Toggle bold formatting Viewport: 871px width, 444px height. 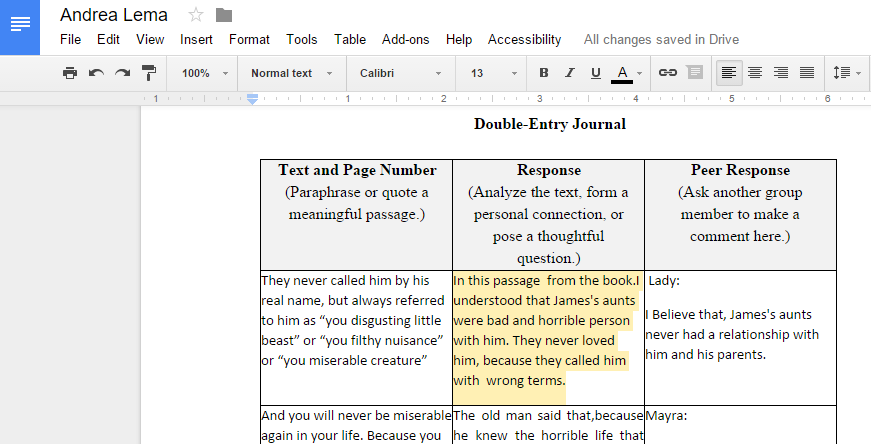point(544,73)
